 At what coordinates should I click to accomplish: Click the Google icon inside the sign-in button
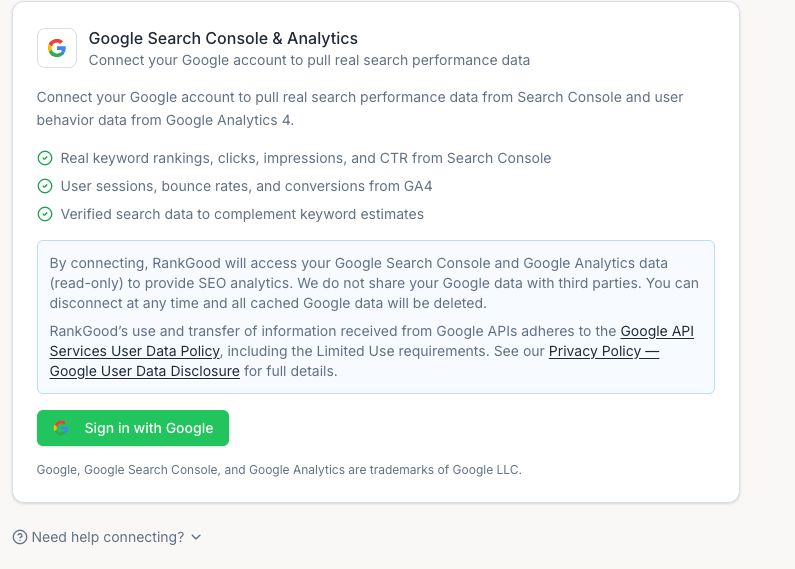tap(61, 428)
